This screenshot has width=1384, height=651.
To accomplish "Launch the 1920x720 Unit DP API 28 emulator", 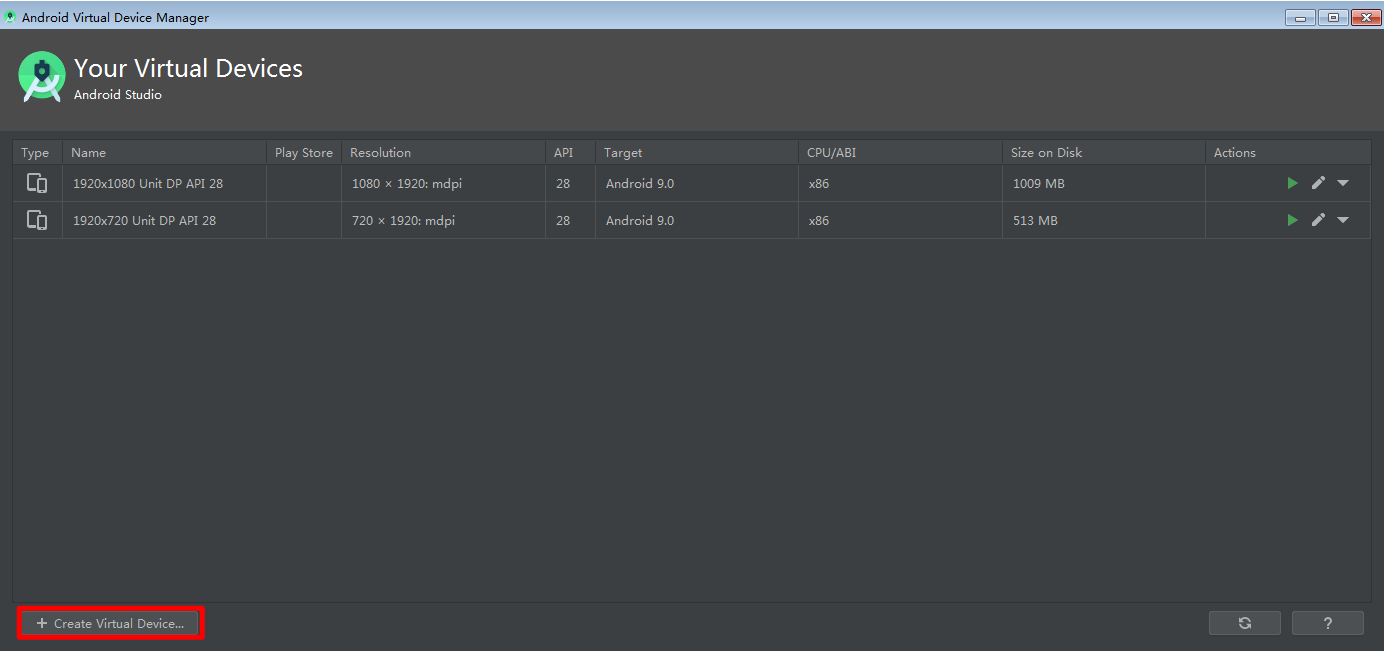I will [1293, 220].
